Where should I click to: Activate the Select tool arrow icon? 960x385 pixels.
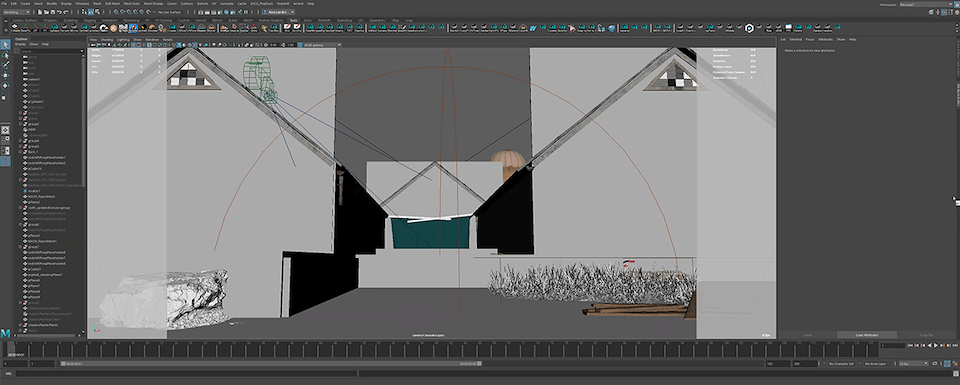tap(6, 44)
